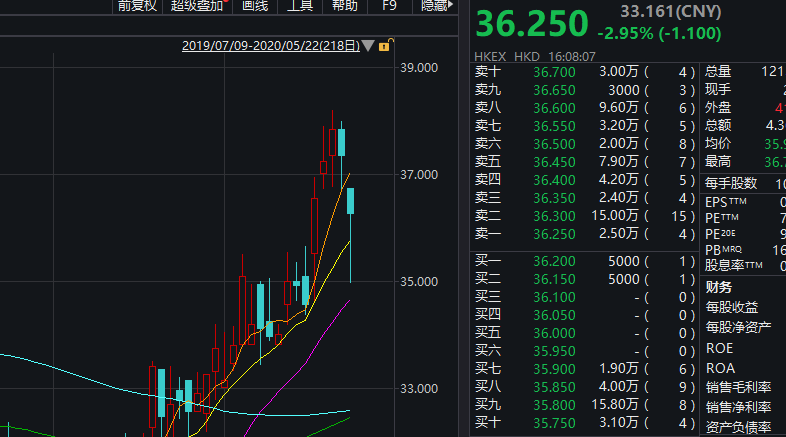Viewport: 786px width, 437px height.
Task: Select the 买三 row at 36.100
Action: [584, 298]
